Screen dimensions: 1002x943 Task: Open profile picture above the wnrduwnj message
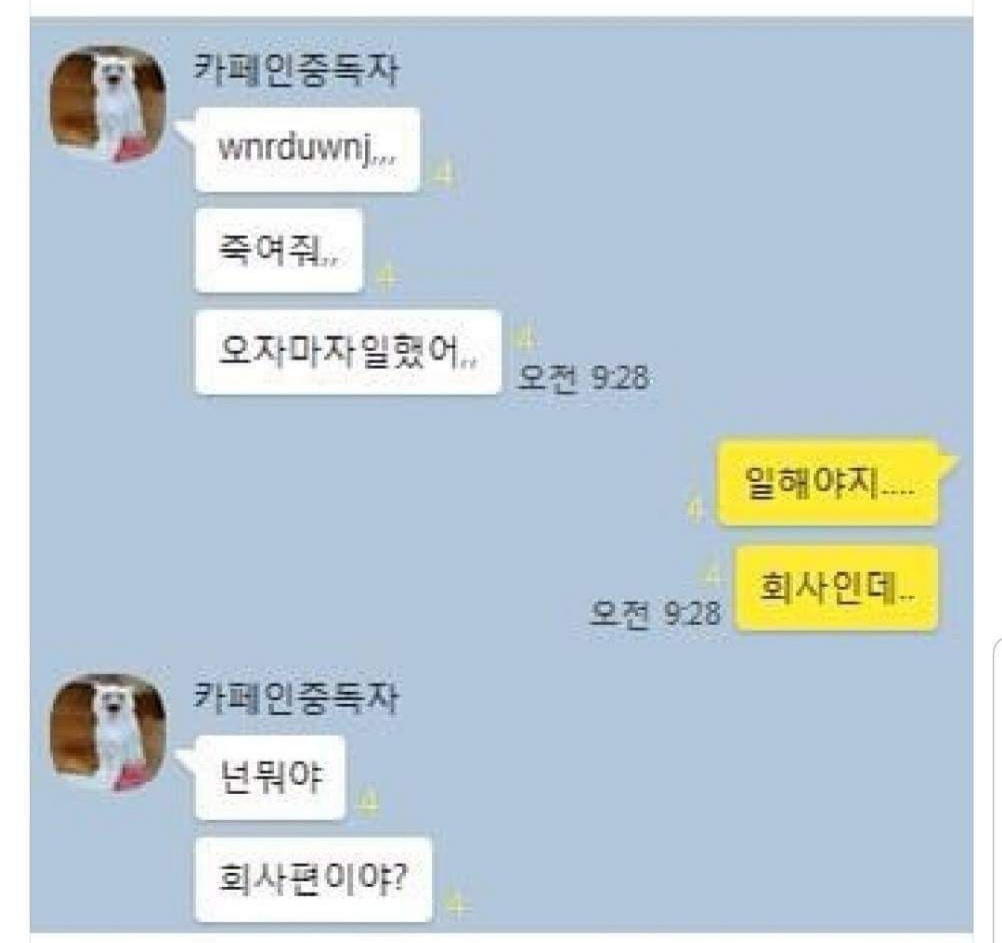[108, 104]
